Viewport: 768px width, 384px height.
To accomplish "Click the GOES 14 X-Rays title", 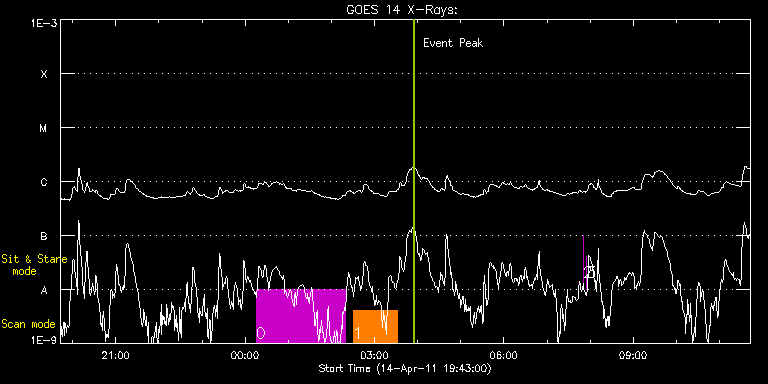I will pyautogui.click(x=402, y=10).
